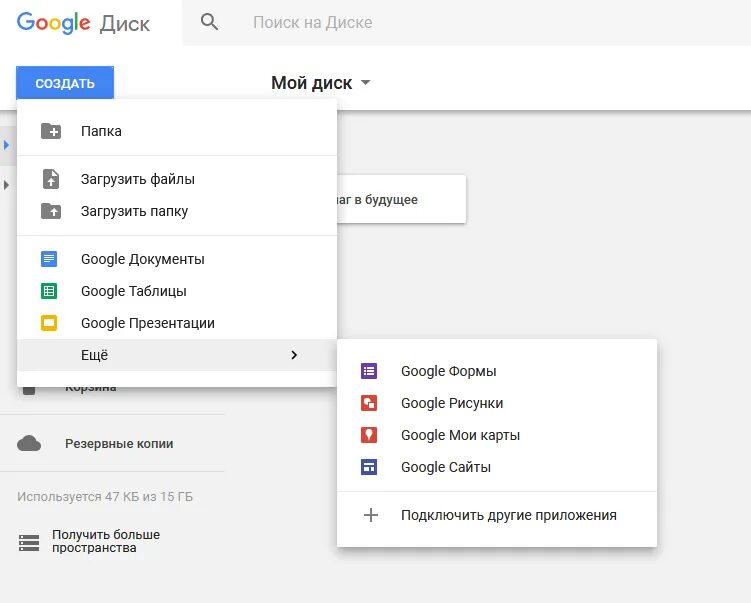Select Загрузить файлы
The height and width of the screenshot is (603, 751).
click(177, 179)
